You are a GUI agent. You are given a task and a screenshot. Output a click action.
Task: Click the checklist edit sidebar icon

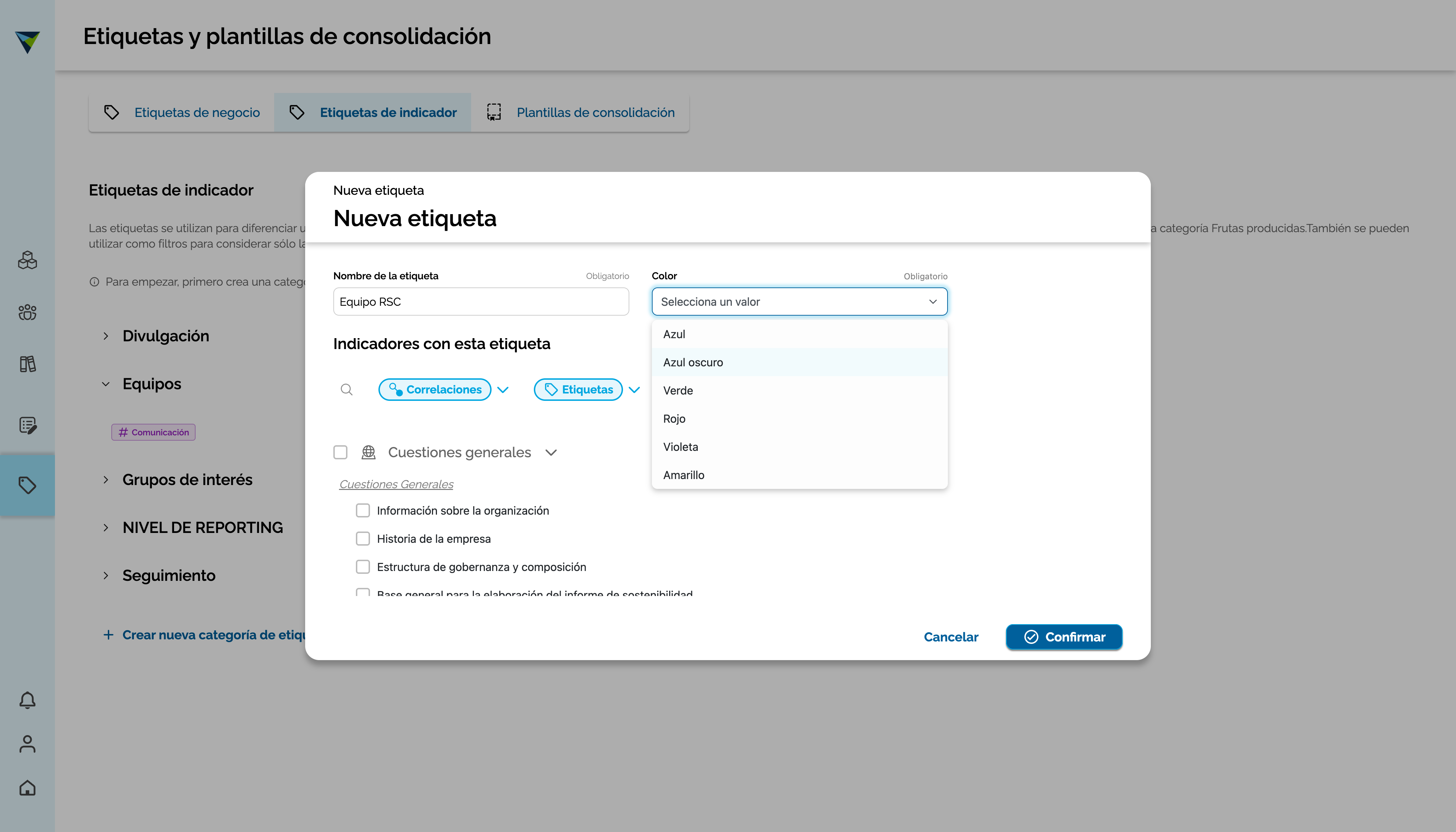coord(27,425)
